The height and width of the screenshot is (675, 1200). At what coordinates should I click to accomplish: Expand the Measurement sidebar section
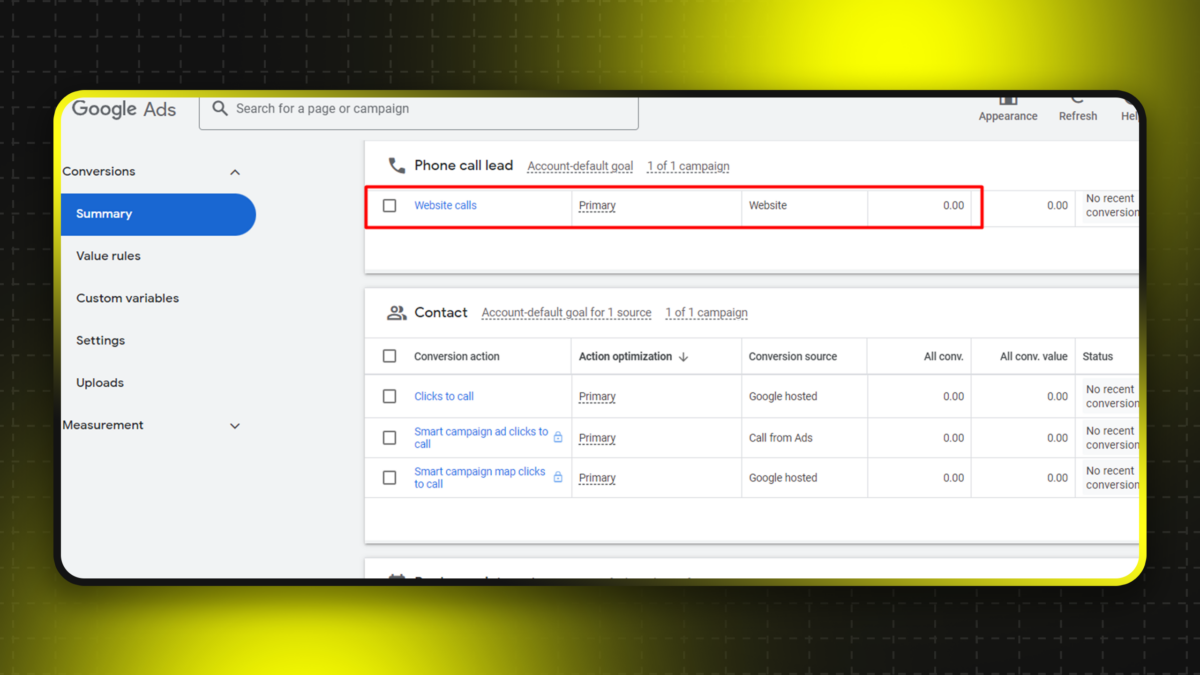pos(235,426)
